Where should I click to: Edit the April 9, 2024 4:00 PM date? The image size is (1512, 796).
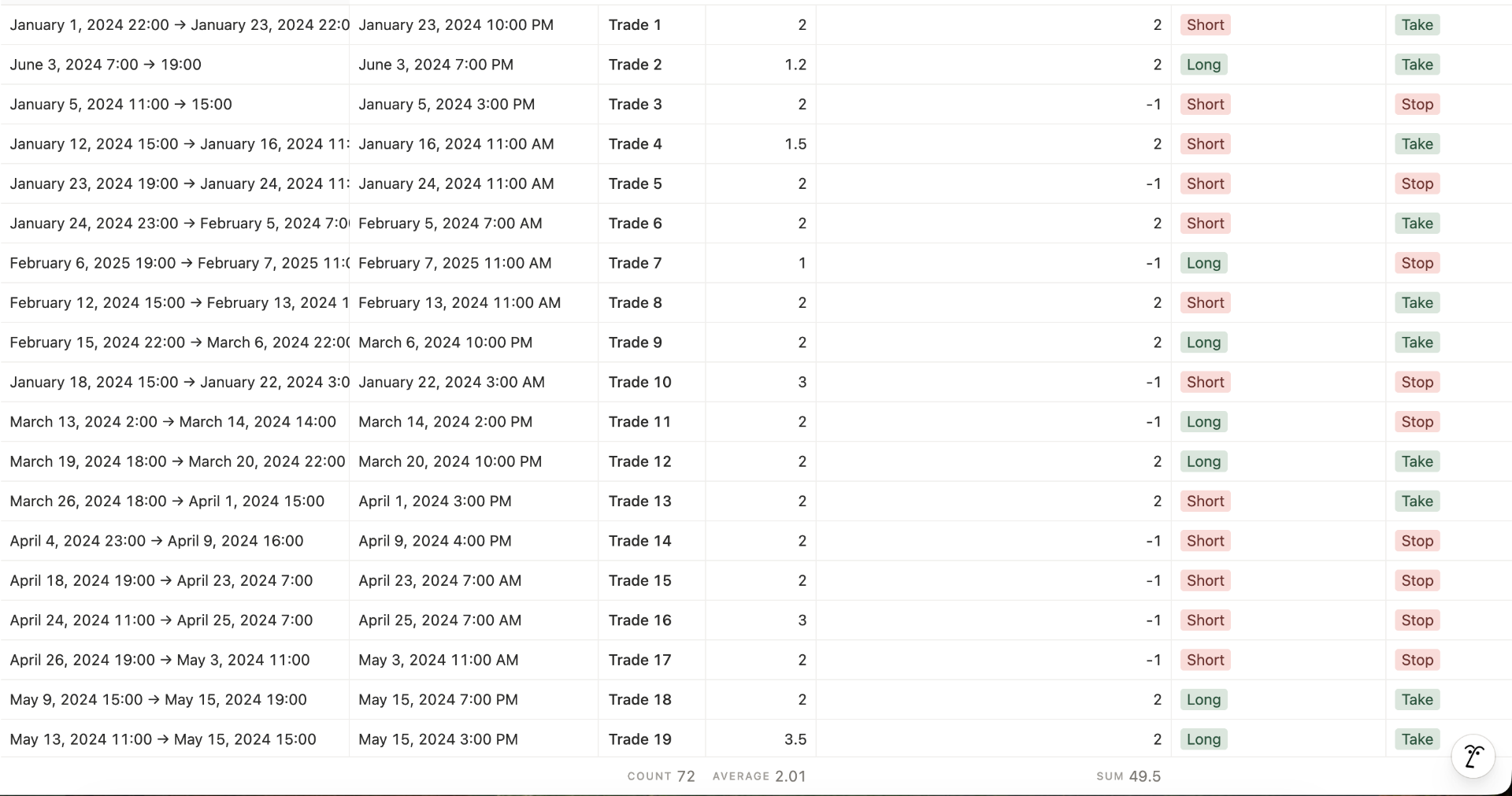click(435, 541)
